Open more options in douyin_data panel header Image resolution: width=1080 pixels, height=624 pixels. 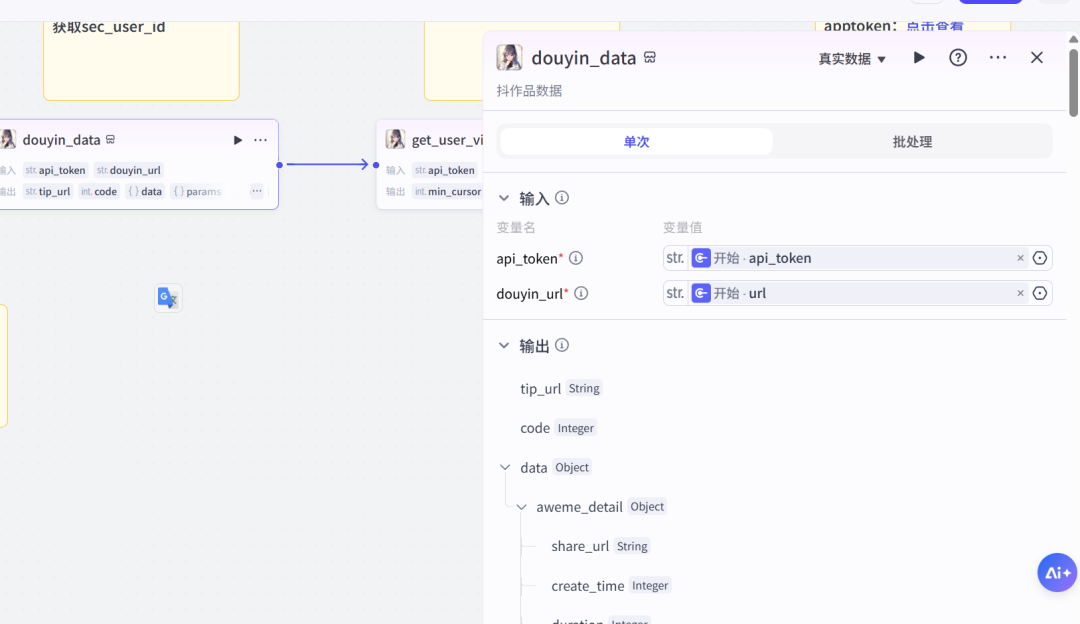tap(997, 58)
